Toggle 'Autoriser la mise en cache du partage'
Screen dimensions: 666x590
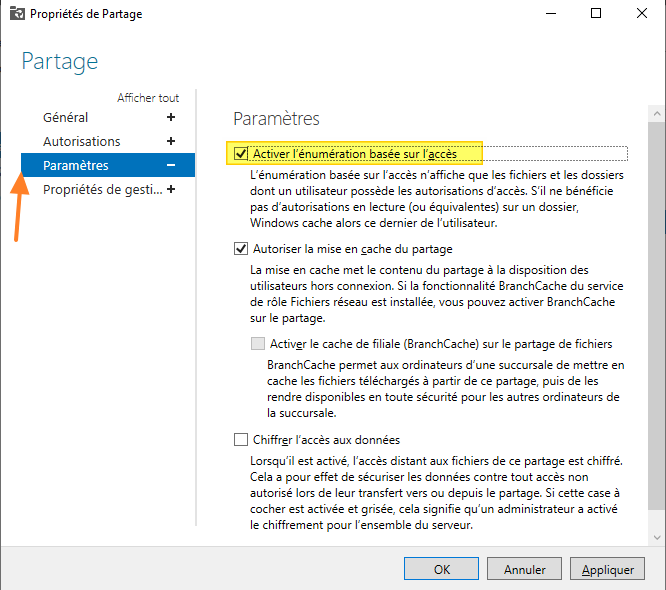click(241, 248)
